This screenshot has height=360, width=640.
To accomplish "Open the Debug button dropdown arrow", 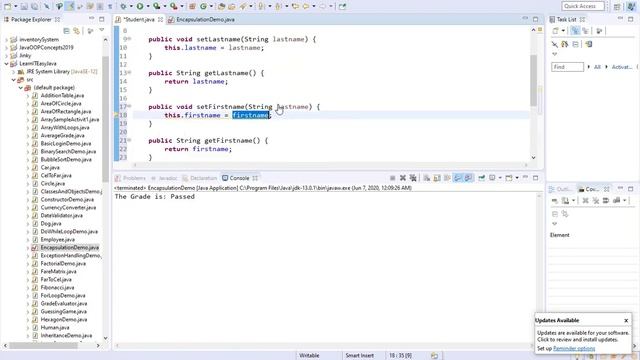I will [x=131, y=7].
